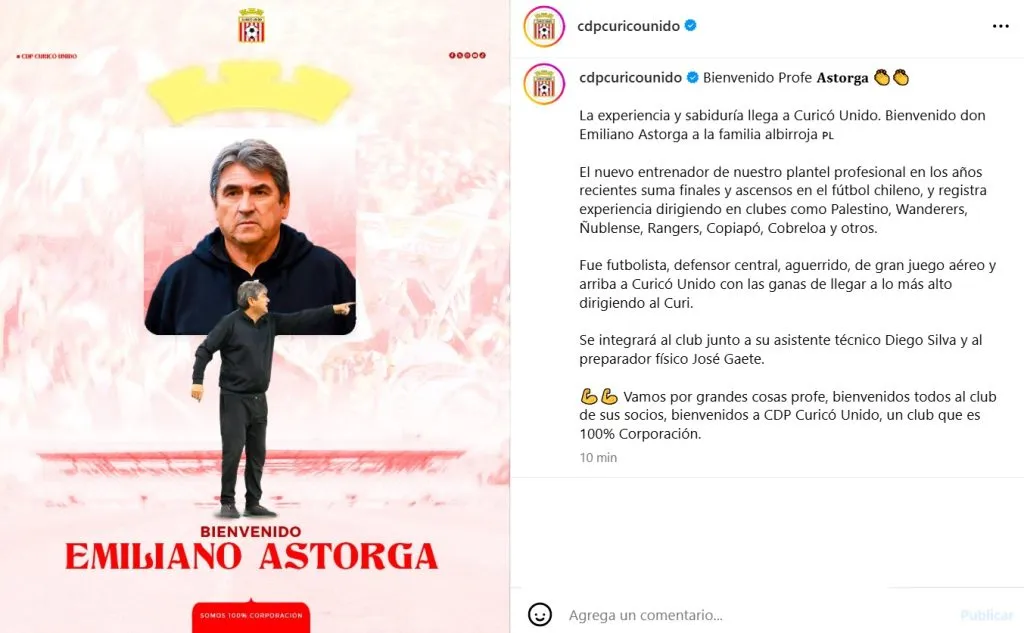Click the verified badge next to caption username
This screenshot has height=633, width=1024.
click(x=692, y=77)
